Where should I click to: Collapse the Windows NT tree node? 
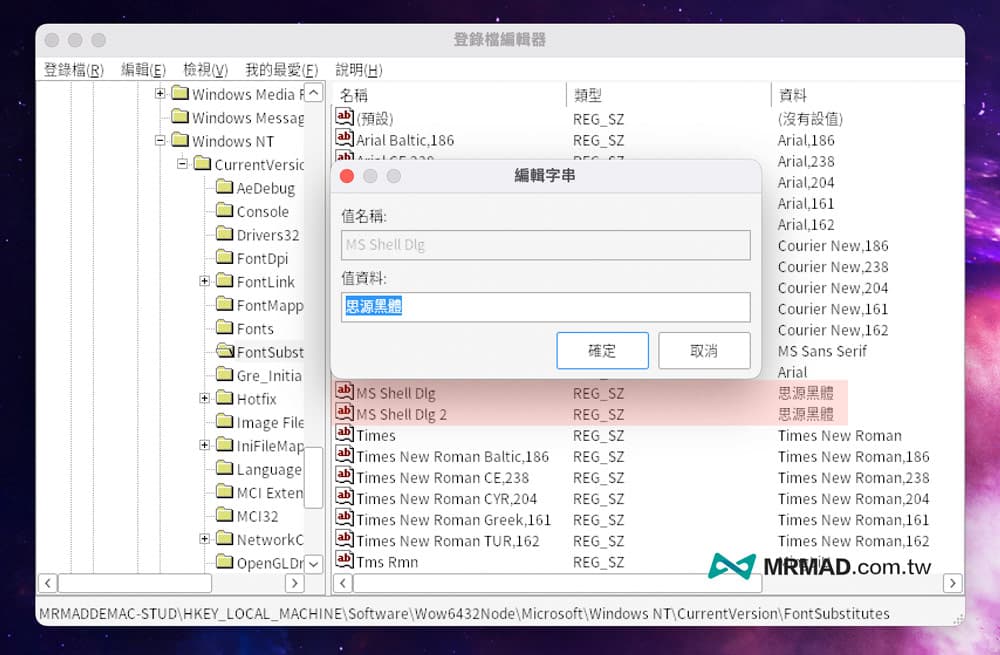click(160, 141)
